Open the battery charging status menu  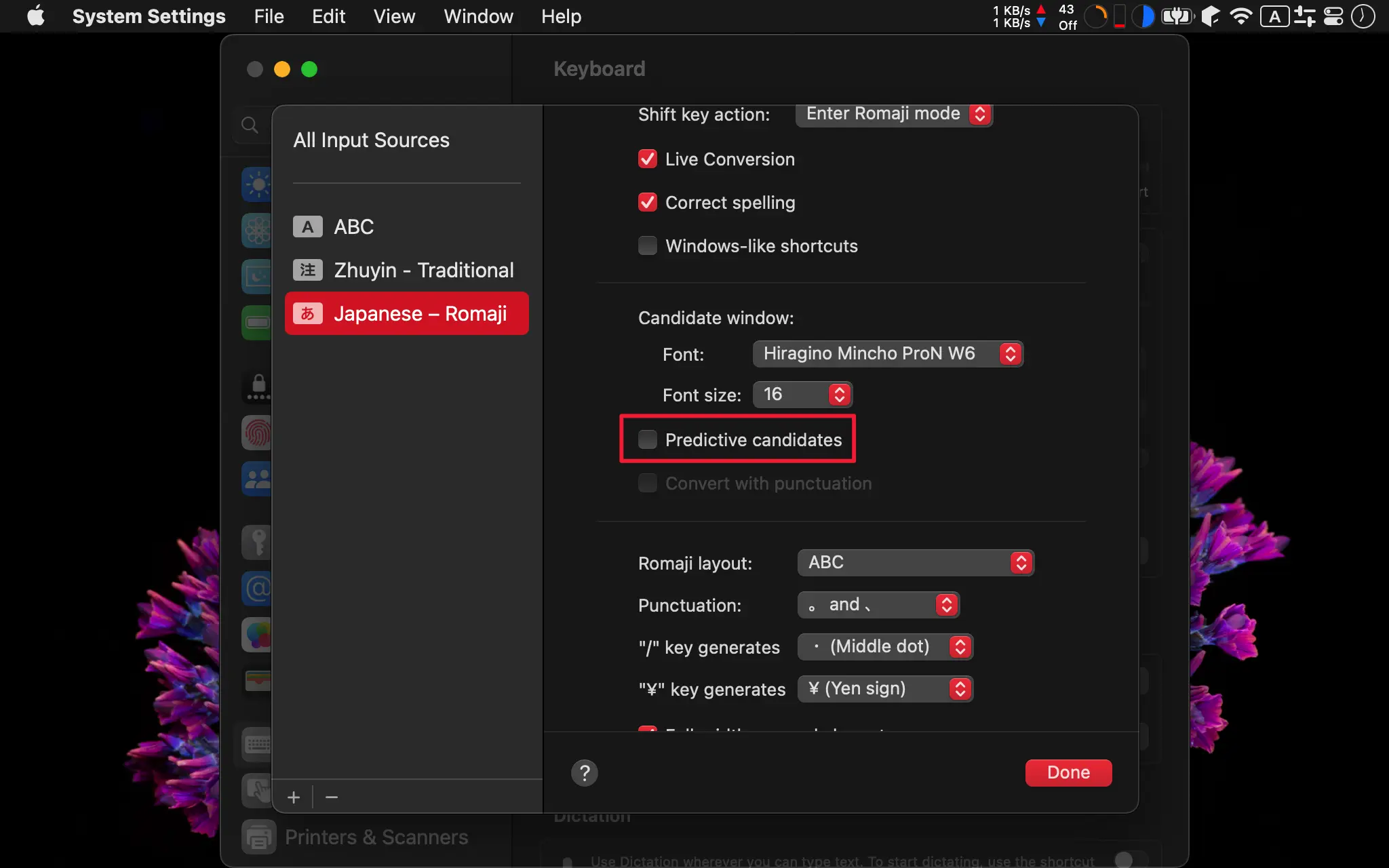[x=1177, y=16]
